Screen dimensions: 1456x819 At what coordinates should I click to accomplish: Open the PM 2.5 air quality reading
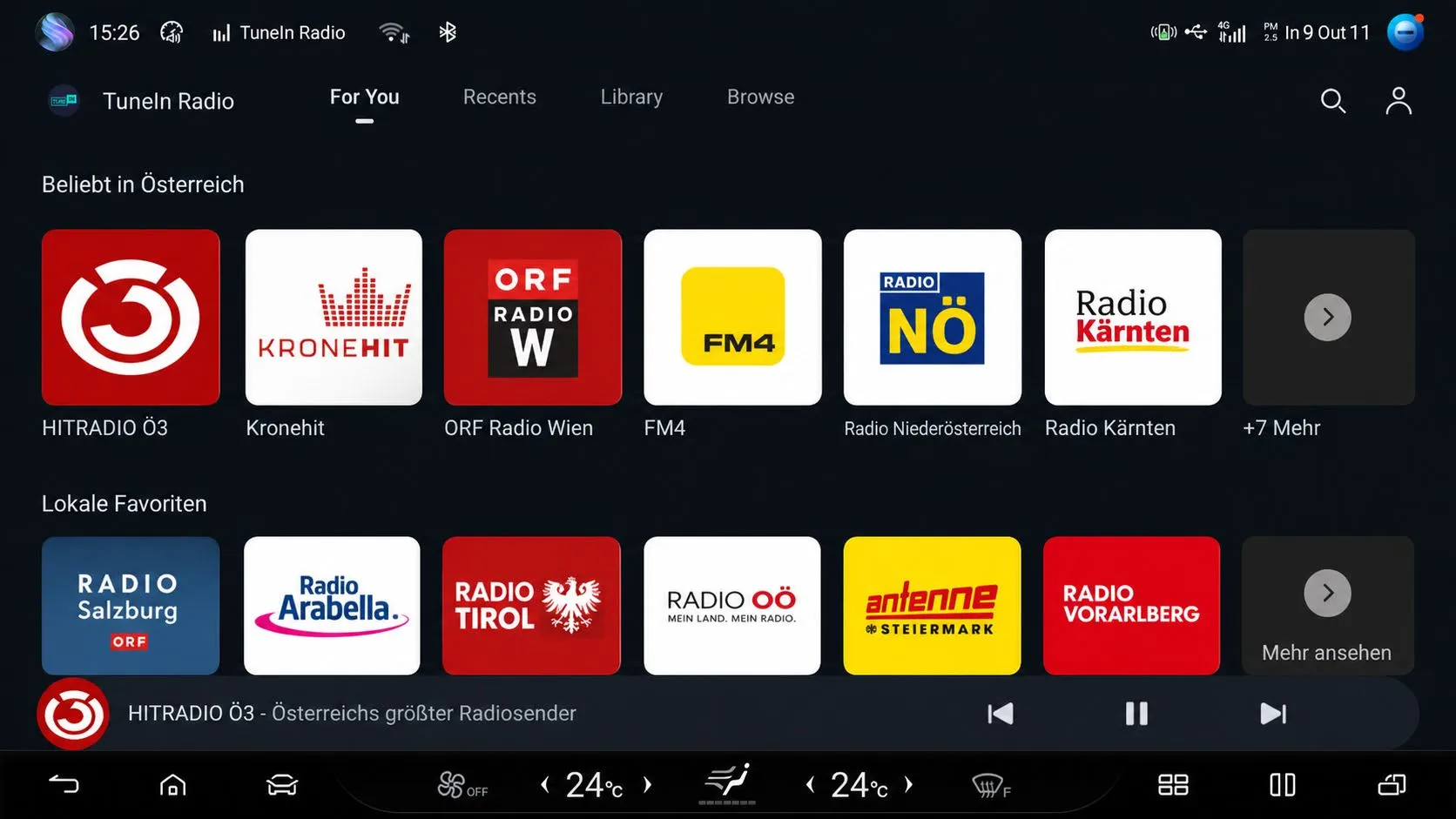click(1316, 33)
